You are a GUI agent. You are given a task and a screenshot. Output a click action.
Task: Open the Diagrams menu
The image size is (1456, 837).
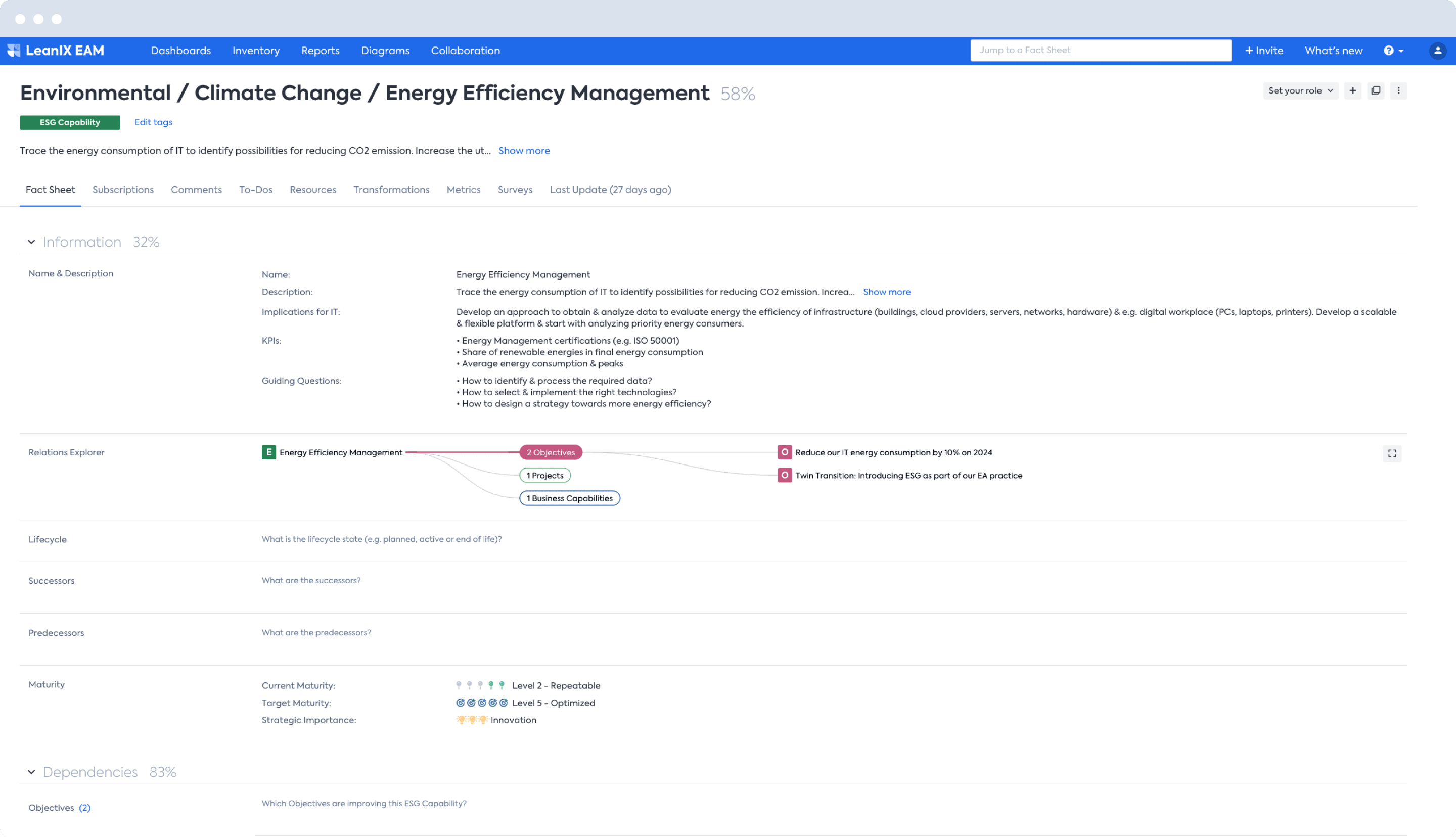[x=385, y=51]
